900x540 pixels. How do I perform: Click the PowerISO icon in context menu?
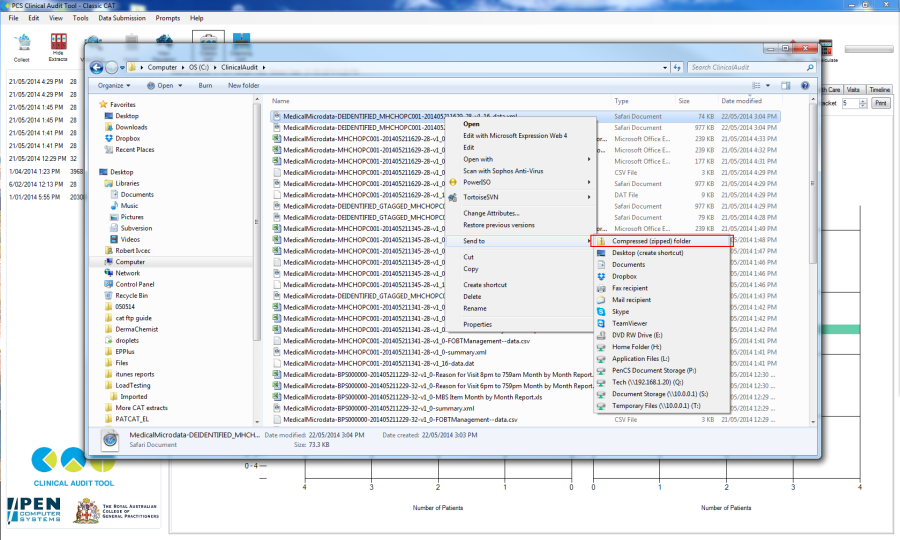453,182
